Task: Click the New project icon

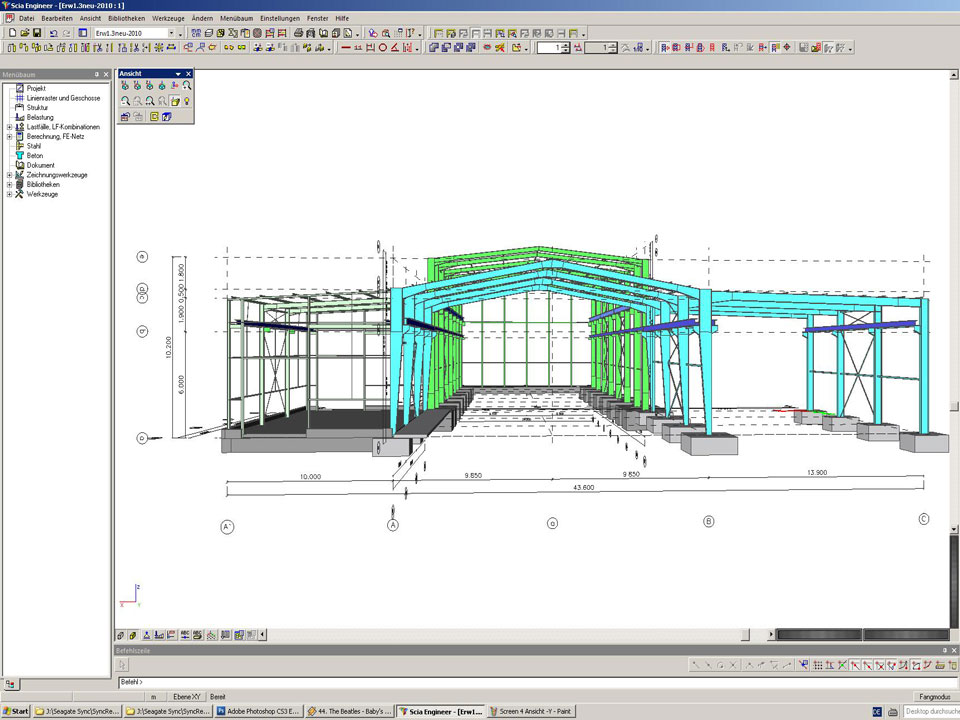Action: (11, 33)
